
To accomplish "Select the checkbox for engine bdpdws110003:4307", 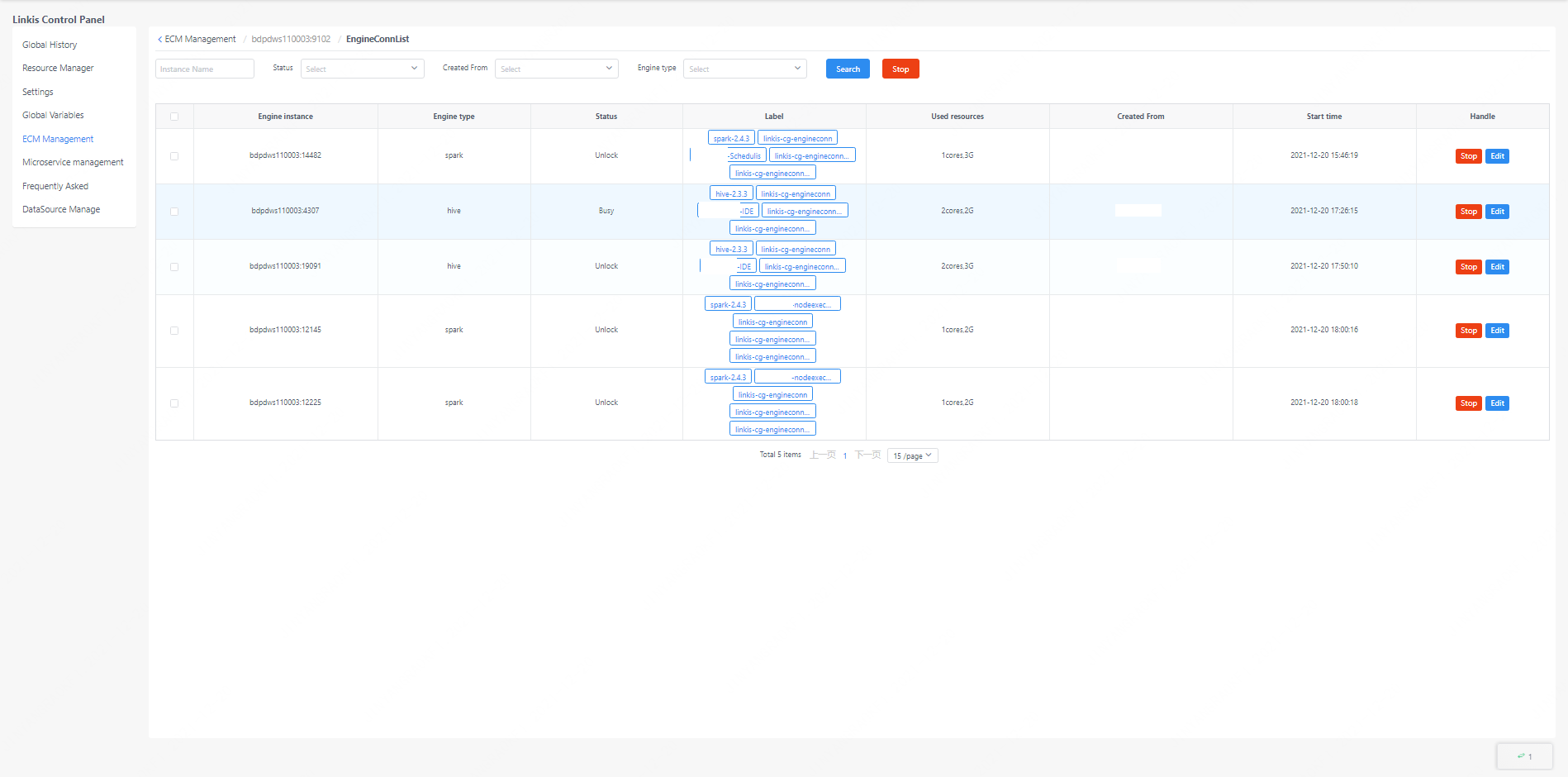I will 174,212.
